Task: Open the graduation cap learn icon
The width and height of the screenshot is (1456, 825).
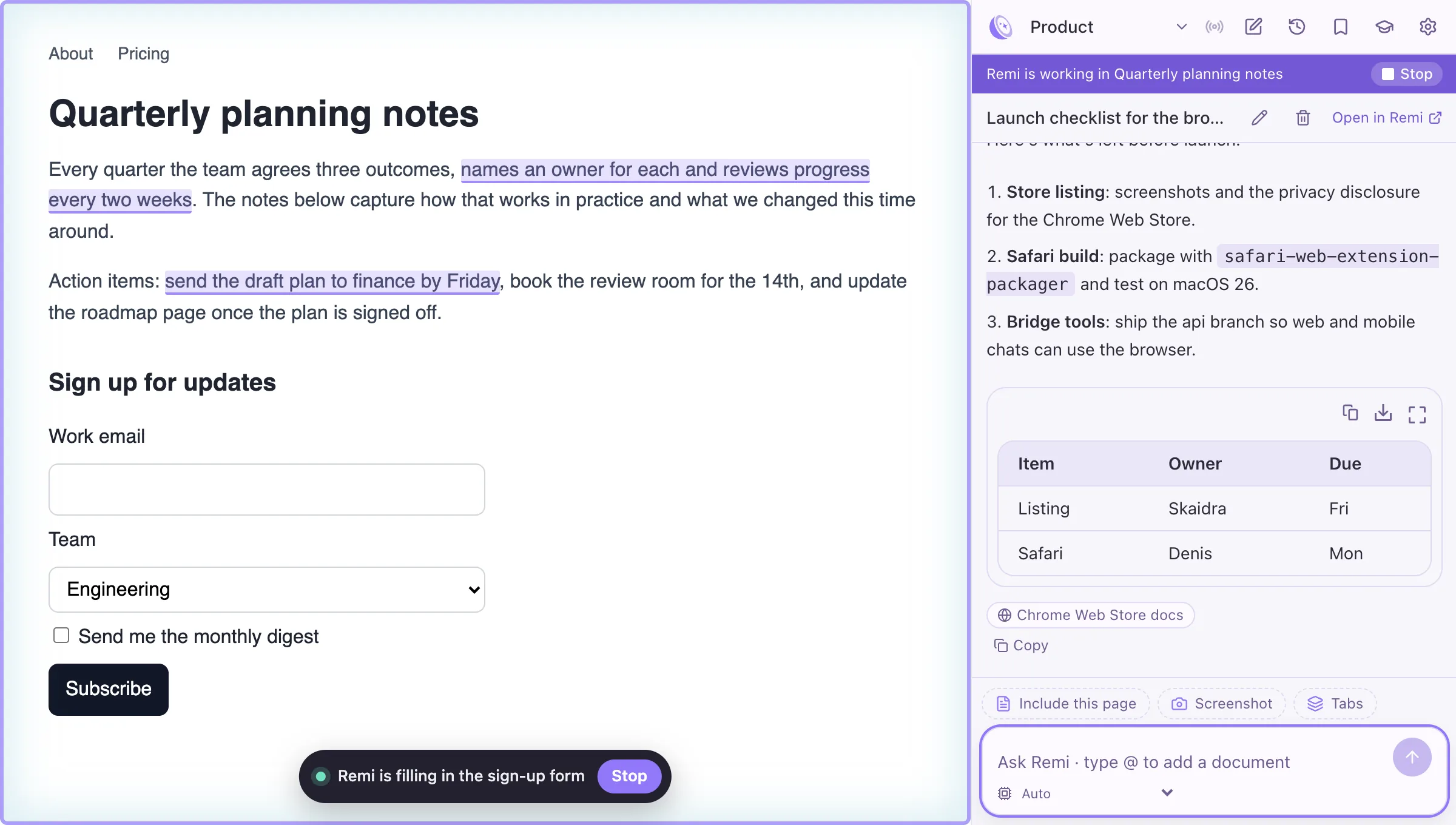Action: coord(1384,27)
